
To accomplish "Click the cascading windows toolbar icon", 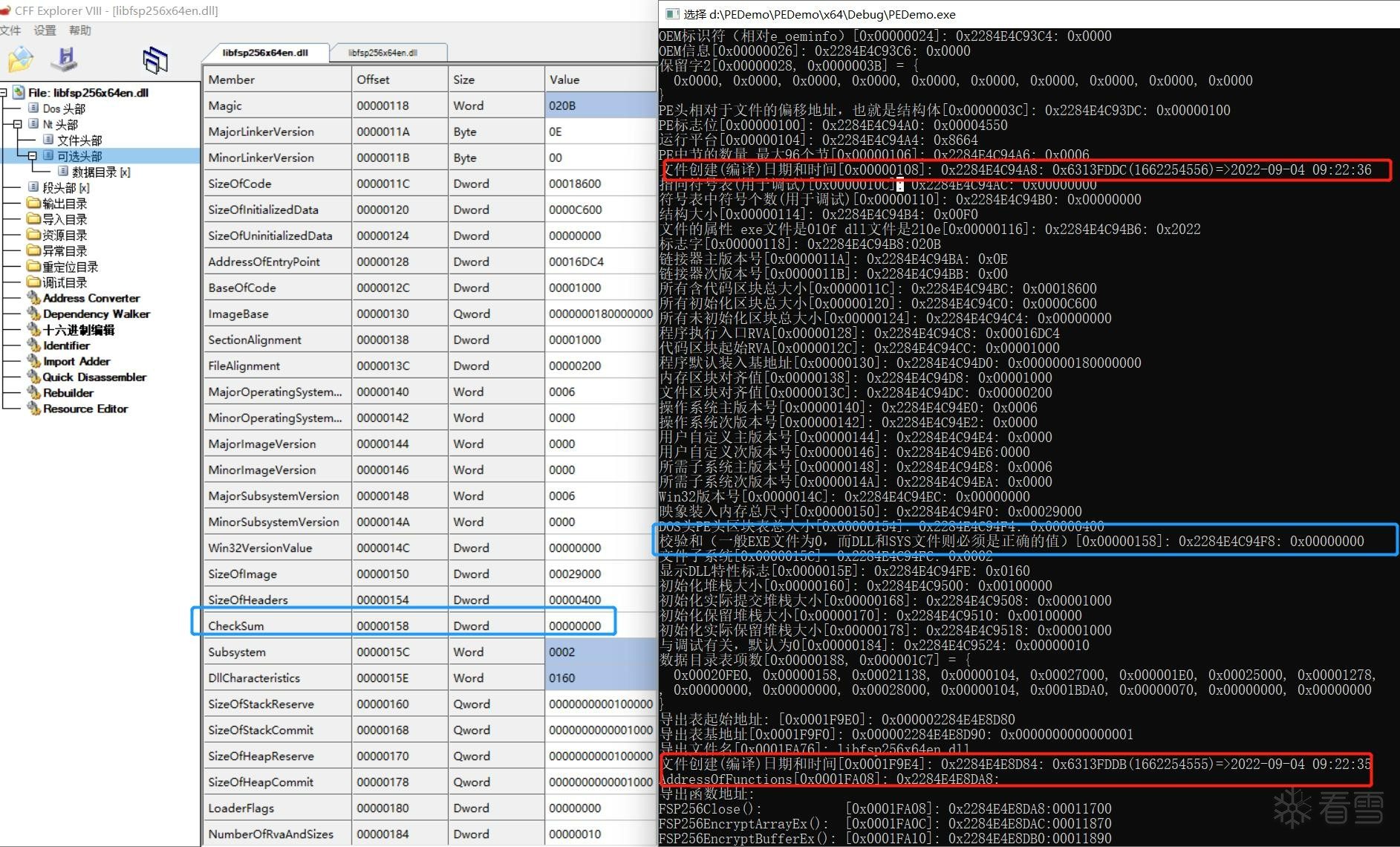I will [155, 60].
